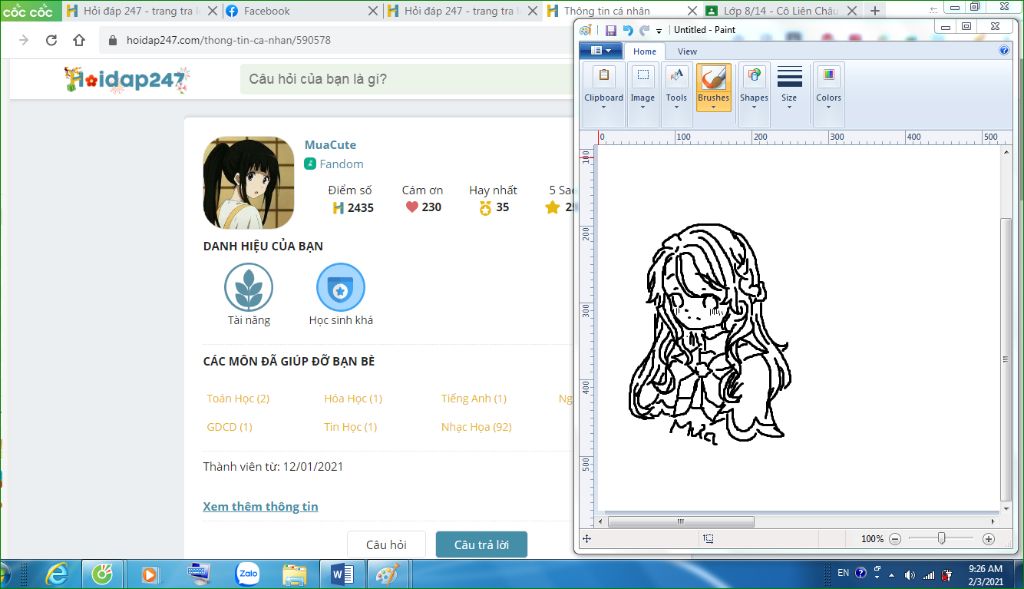
Task: Open Microsoft Word from the taskbar
Action: [x=341, y=575]
